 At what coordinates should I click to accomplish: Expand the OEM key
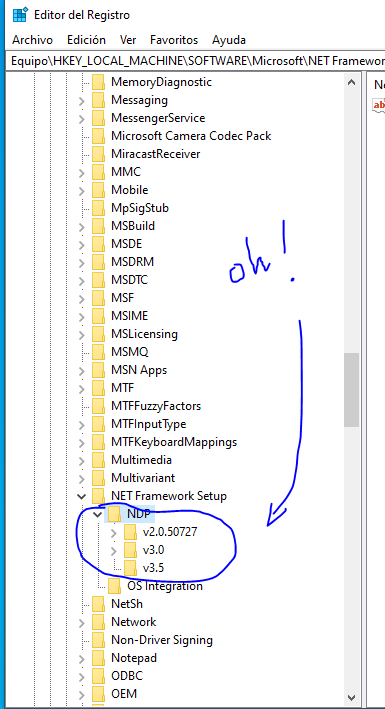81,695
